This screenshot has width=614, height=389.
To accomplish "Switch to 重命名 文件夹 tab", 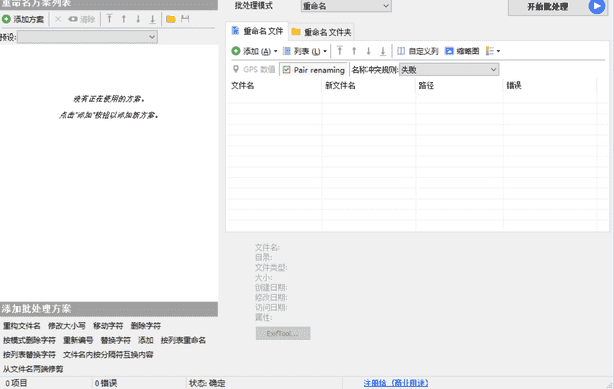I will pyautogui.click(x=321, y=32).
